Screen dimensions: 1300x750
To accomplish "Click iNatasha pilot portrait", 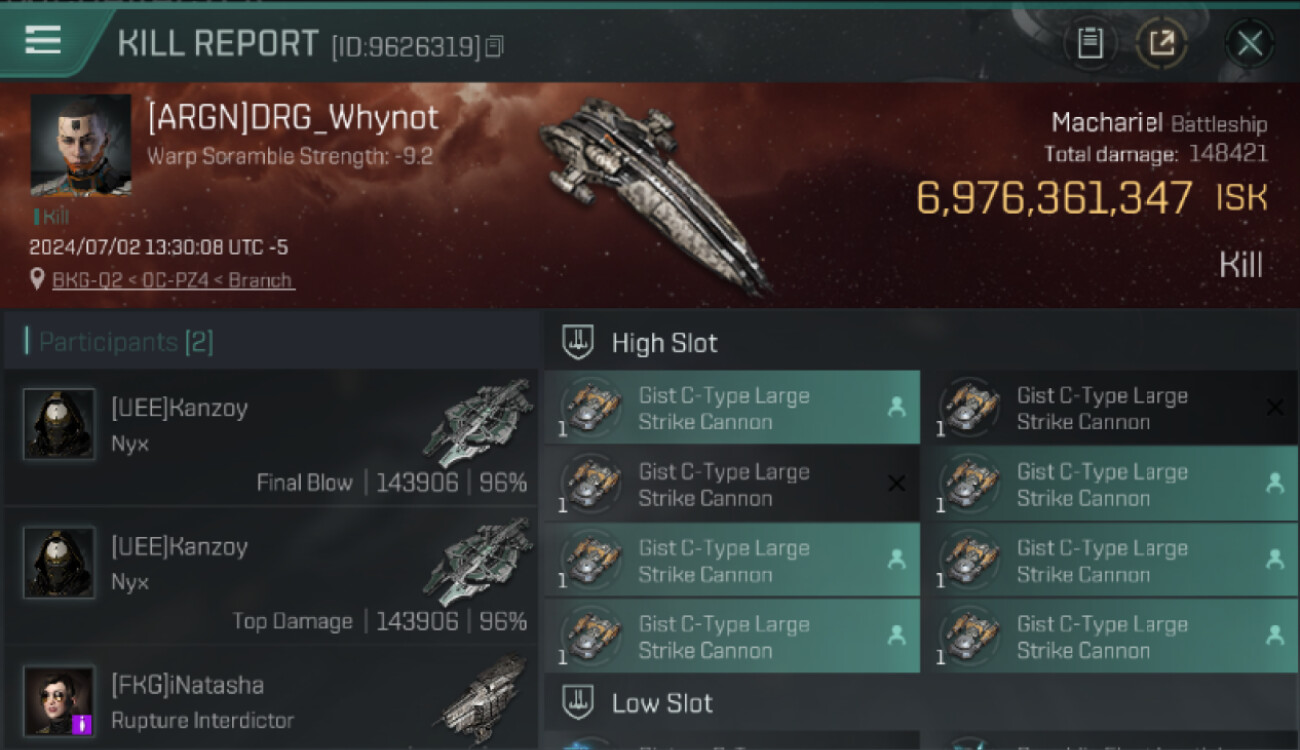I will [x=59, y=701].
